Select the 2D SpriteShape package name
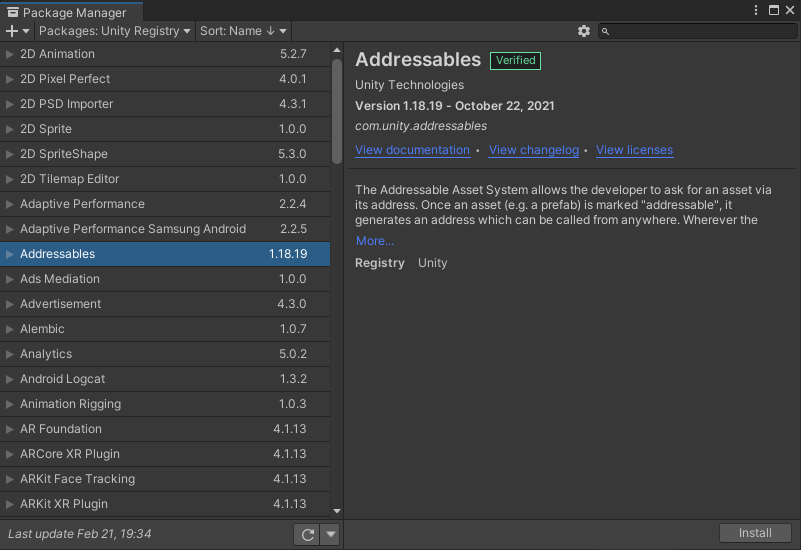Viewport: 801px width, 550px height. pyautogui.click(x=64, y=154)
